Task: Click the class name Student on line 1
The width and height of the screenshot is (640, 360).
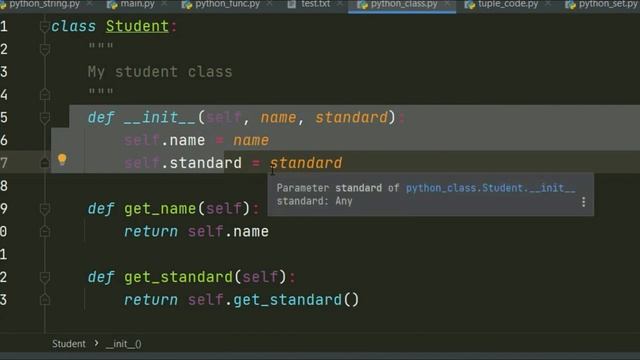Action: pyautogui.click(x=137, y=27)
